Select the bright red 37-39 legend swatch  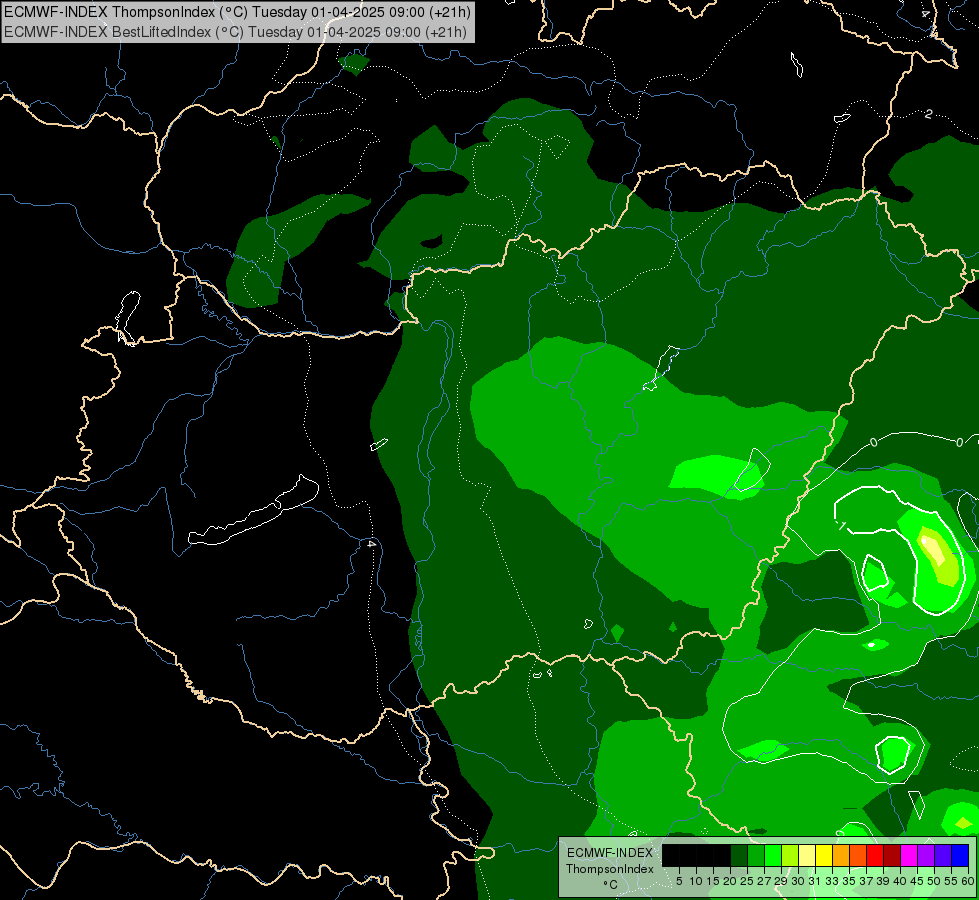coord(875,855)
